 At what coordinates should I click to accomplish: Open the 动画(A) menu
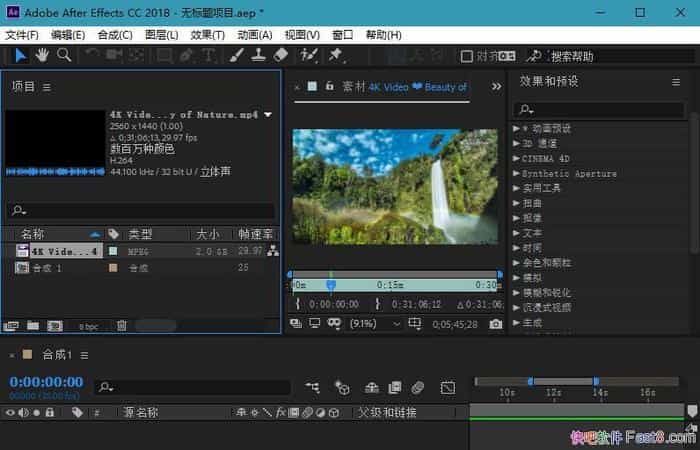(254, 35)
